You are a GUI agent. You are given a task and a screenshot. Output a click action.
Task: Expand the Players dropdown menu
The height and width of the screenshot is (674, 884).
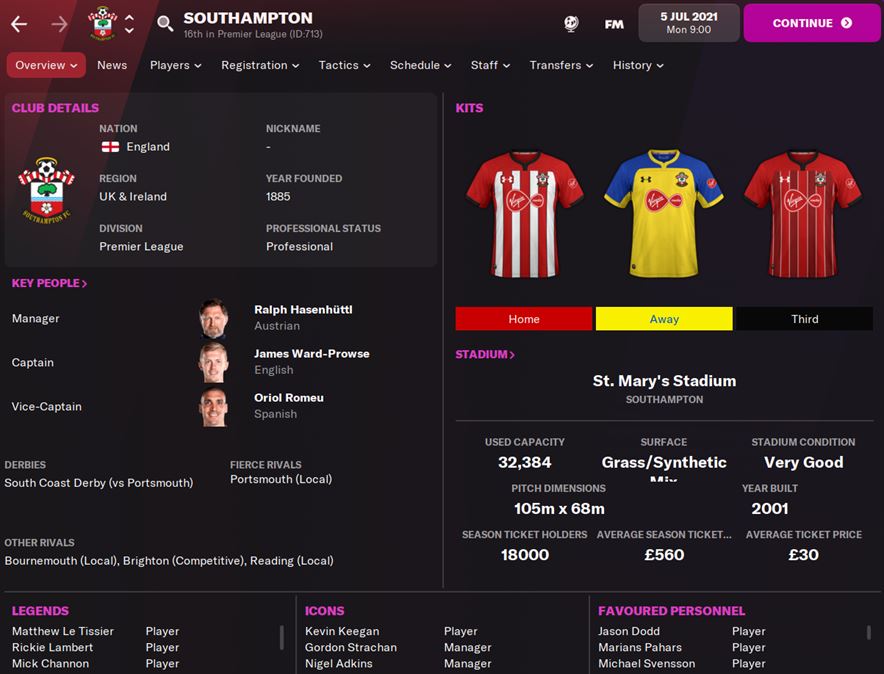pos(175,65)
